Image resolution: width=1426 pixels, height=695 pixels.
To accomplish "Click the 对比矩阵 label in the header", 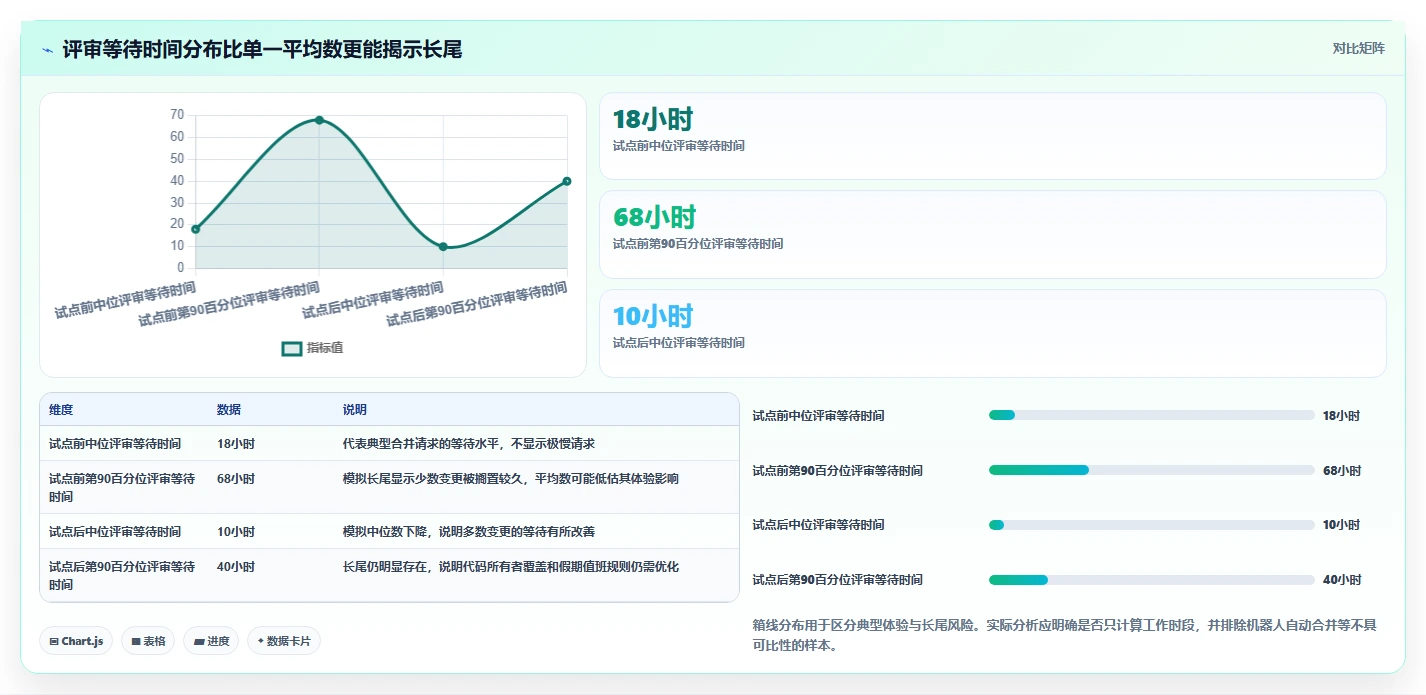I will click(1358, 48).
